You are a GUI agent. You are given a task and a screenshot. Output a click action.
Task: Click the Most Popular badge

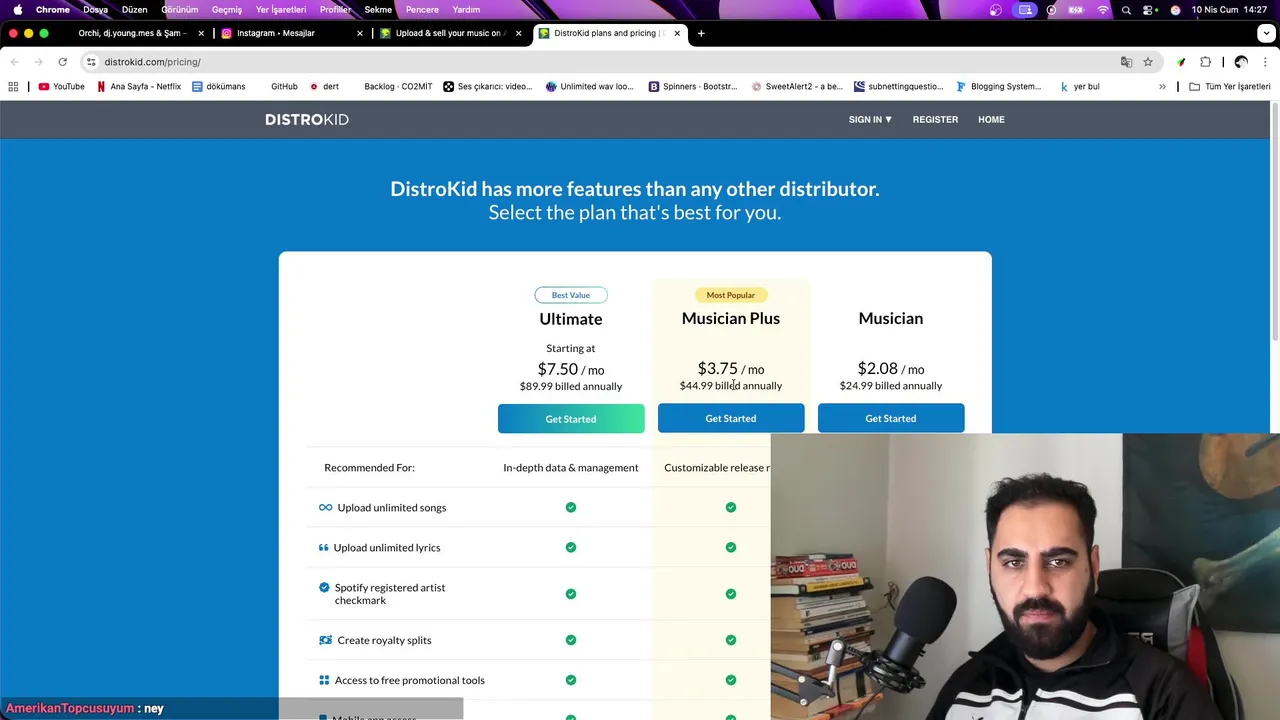coord(731,295)
